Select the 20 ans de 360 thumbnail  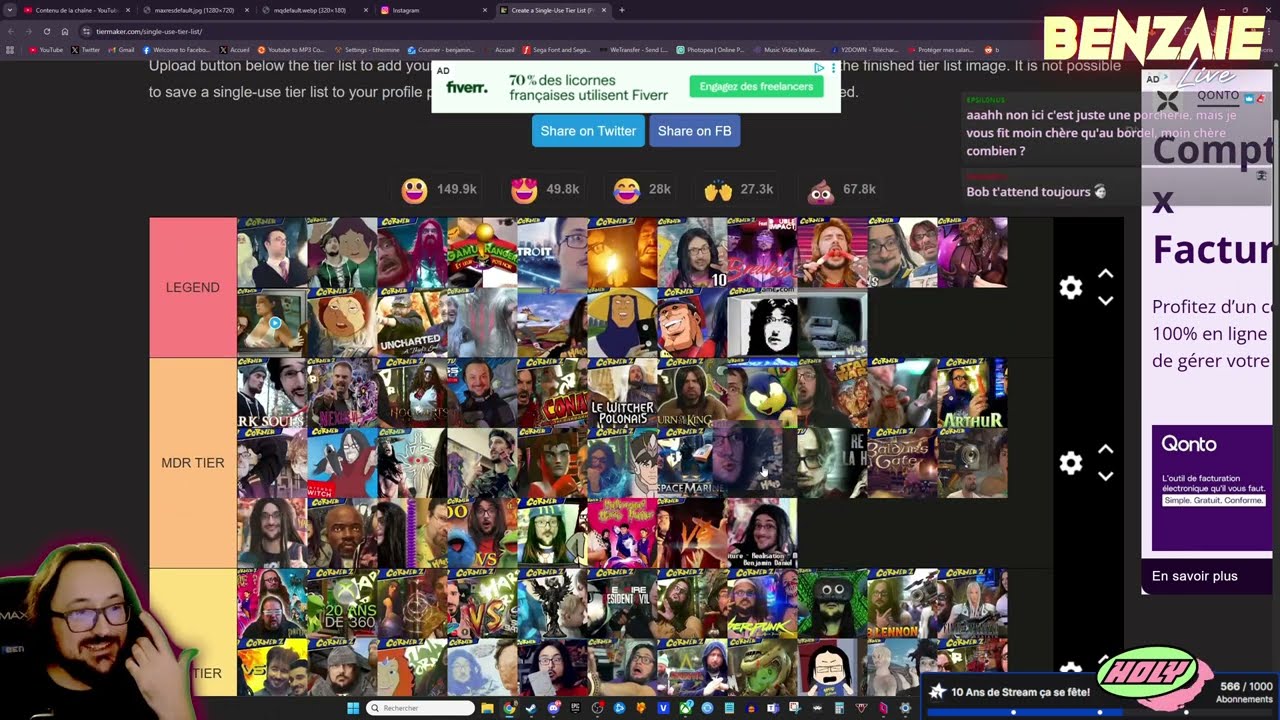tap(342, 603)
